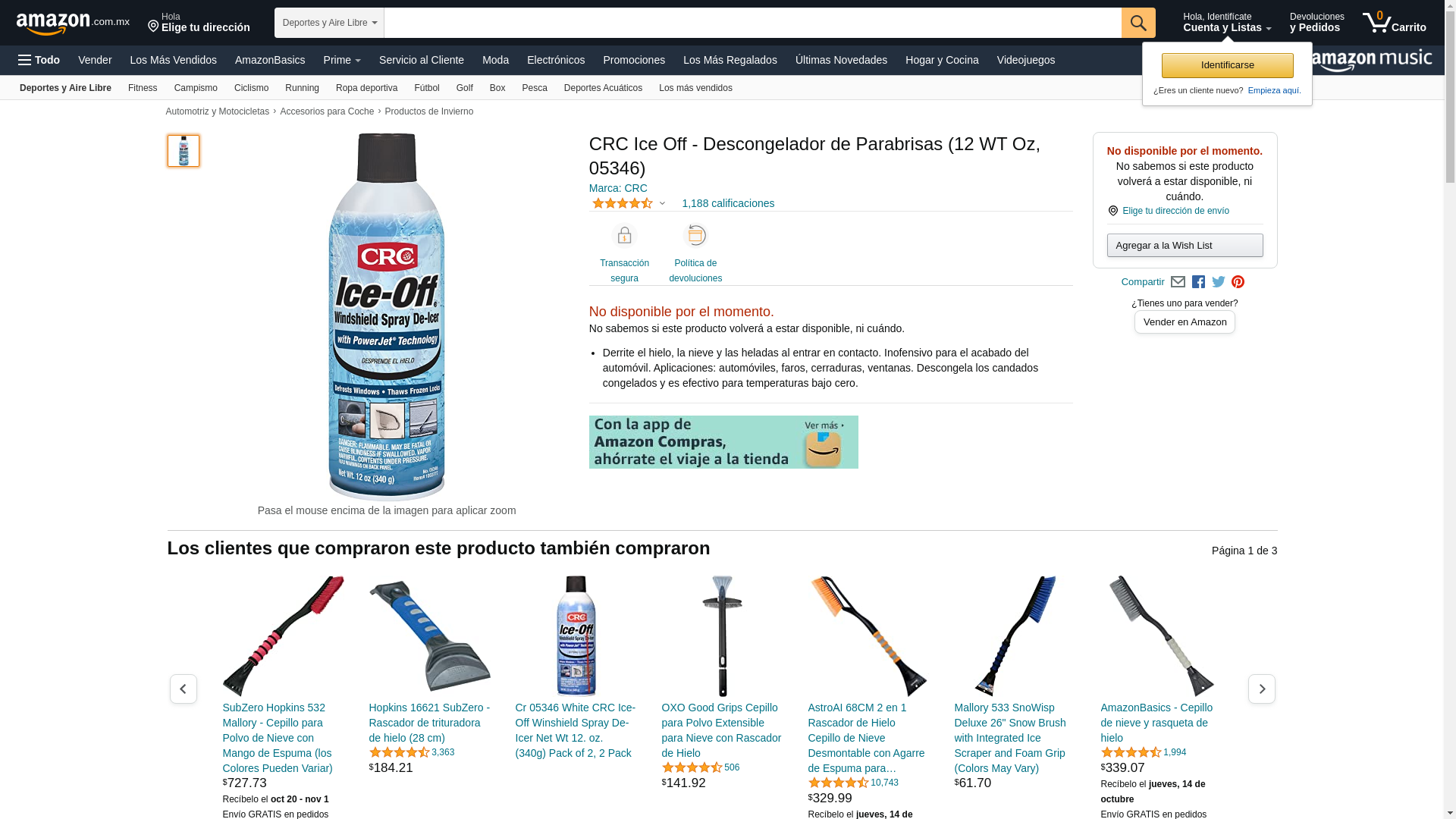Select the Ice-Off product thumbnail

click(184, 151)
